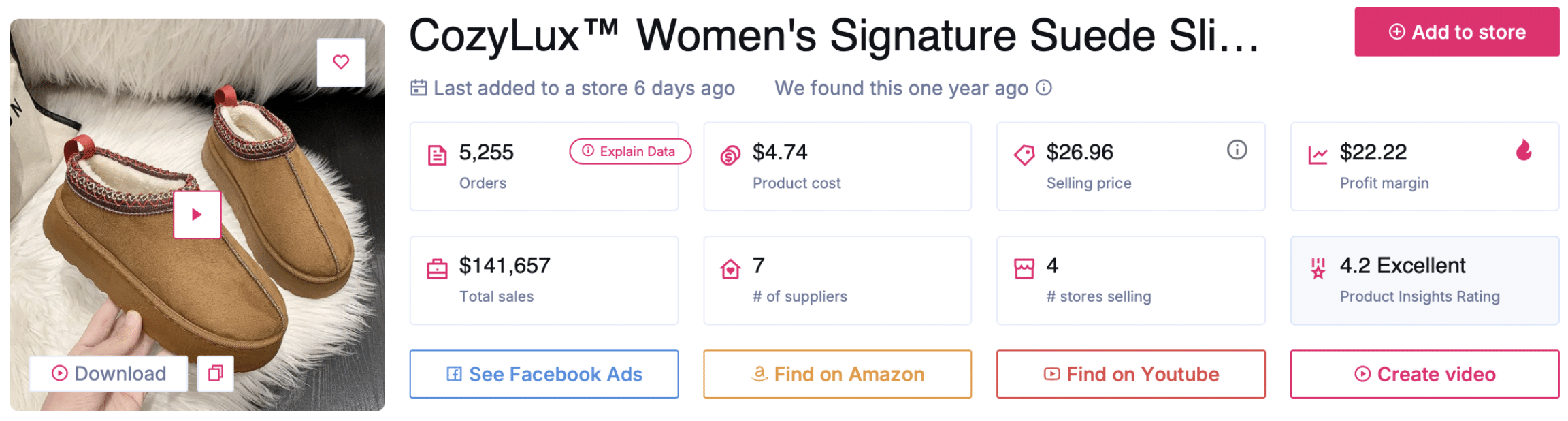Click the info icon next to 'one year ago'
The width and height of the screenshot is (1568, 421).
[1044, 88]
